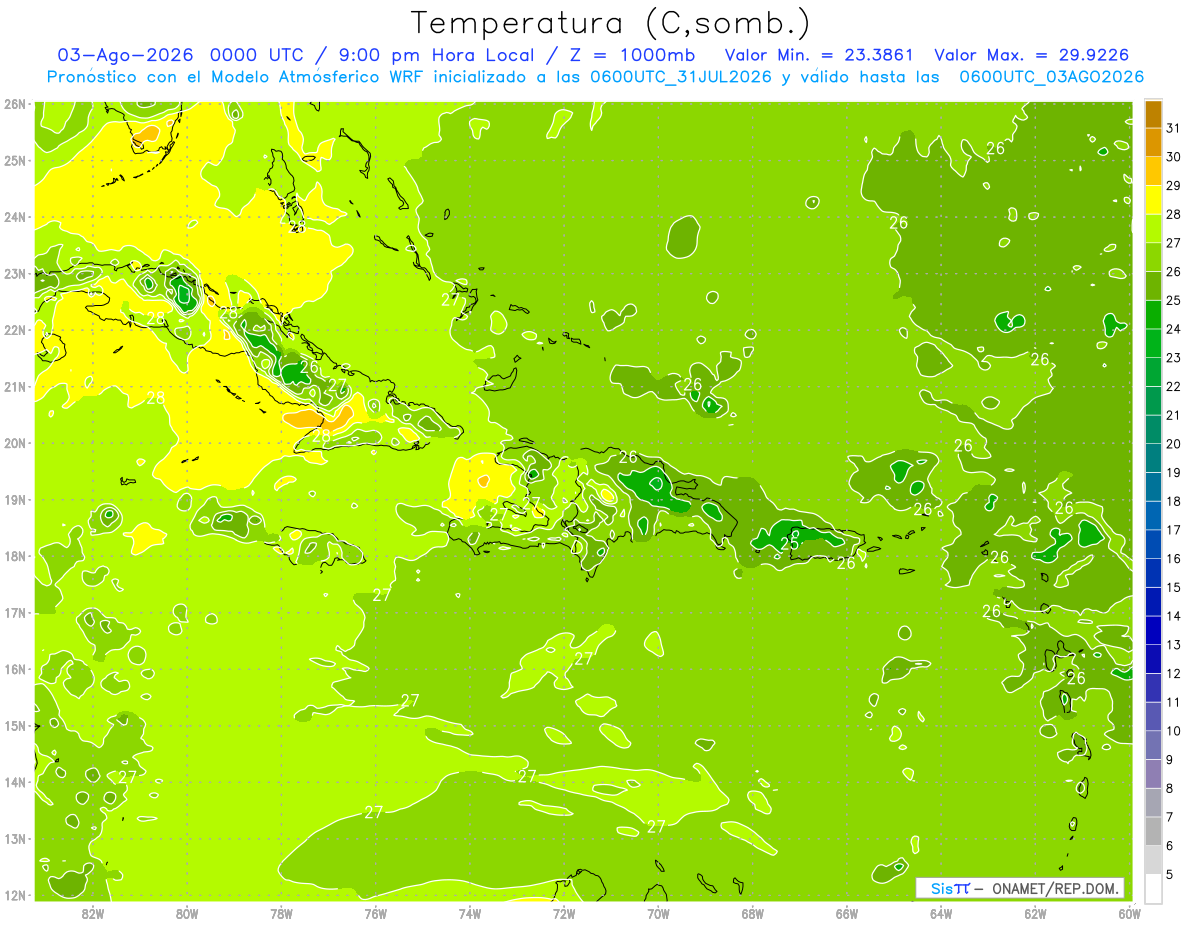
Task: Click the 'Valor Min. = 23.3861' readout
Action: click(819, 55)
